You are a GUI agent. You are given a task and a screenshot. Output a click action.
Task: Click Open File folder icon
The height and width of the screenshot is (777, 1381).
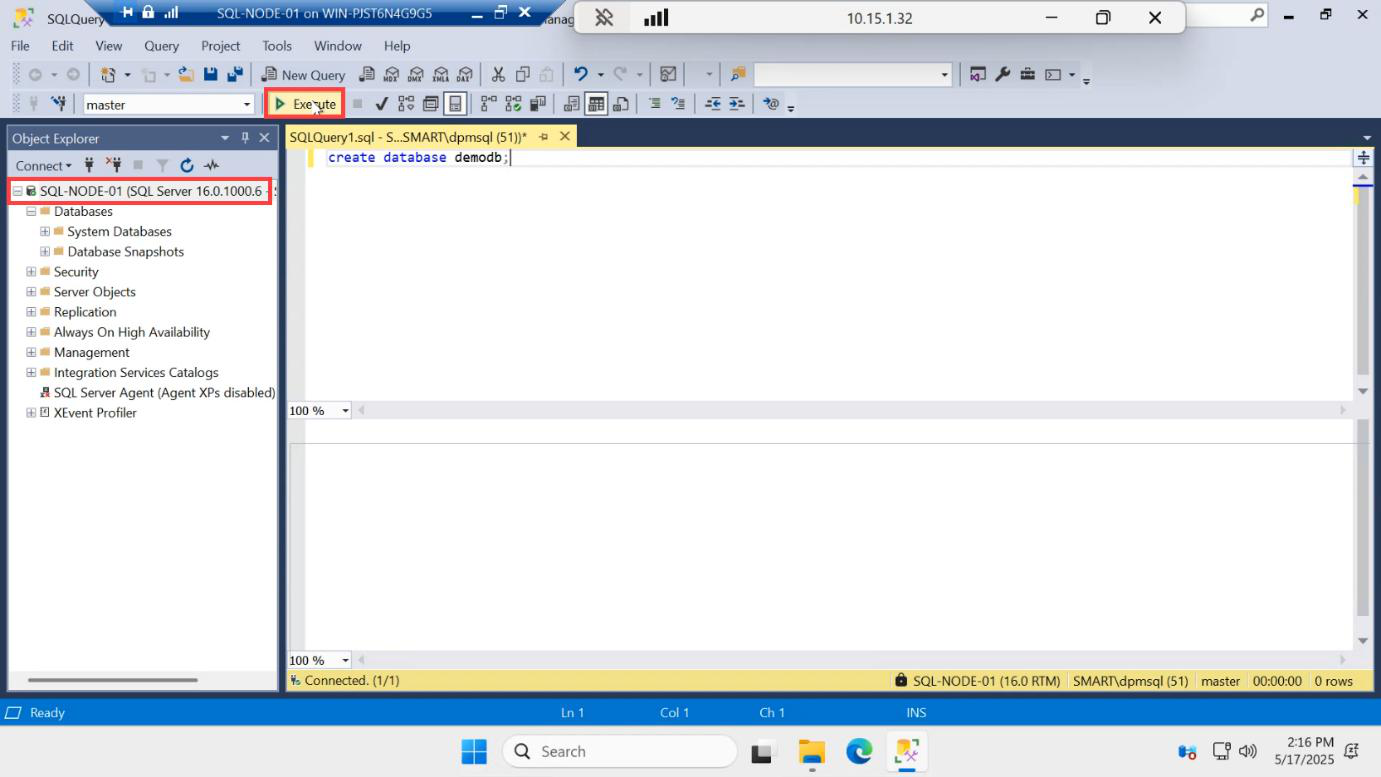[x=185, y=74]
